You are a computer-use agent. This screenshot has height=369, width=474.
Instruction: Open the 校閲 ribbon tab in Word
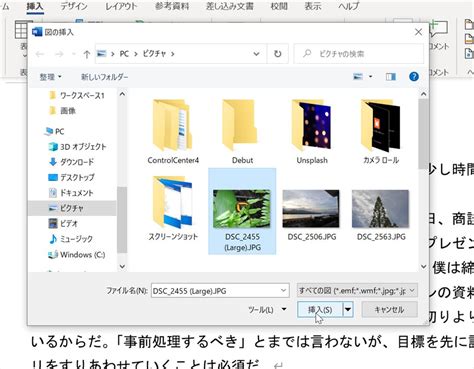click(x=279, y=7)
